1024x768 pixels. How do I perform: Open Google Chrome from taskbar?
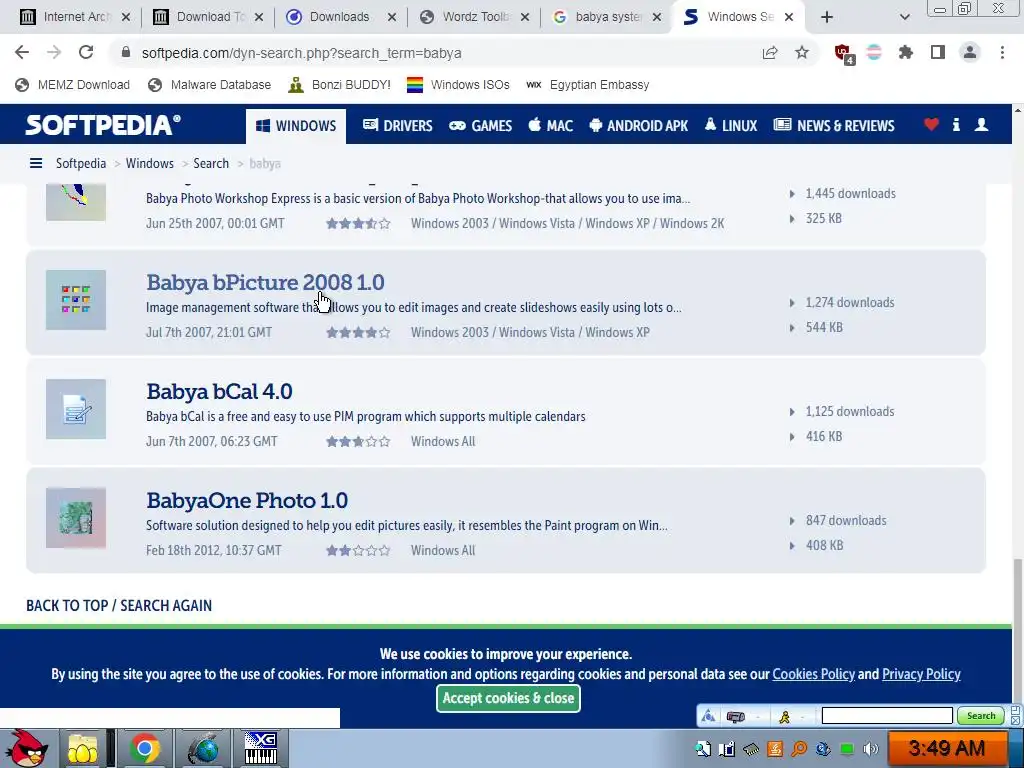coord(144,748)
